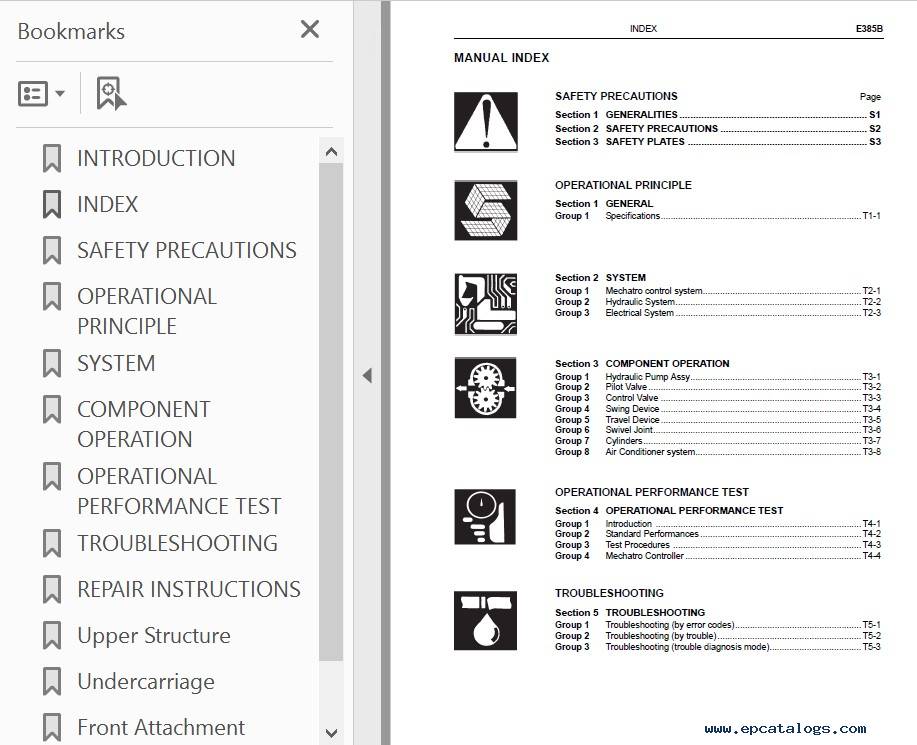Click Electrical System T2-3 entry
Screen dimensions: 917x745
click(x=718, y=313)
